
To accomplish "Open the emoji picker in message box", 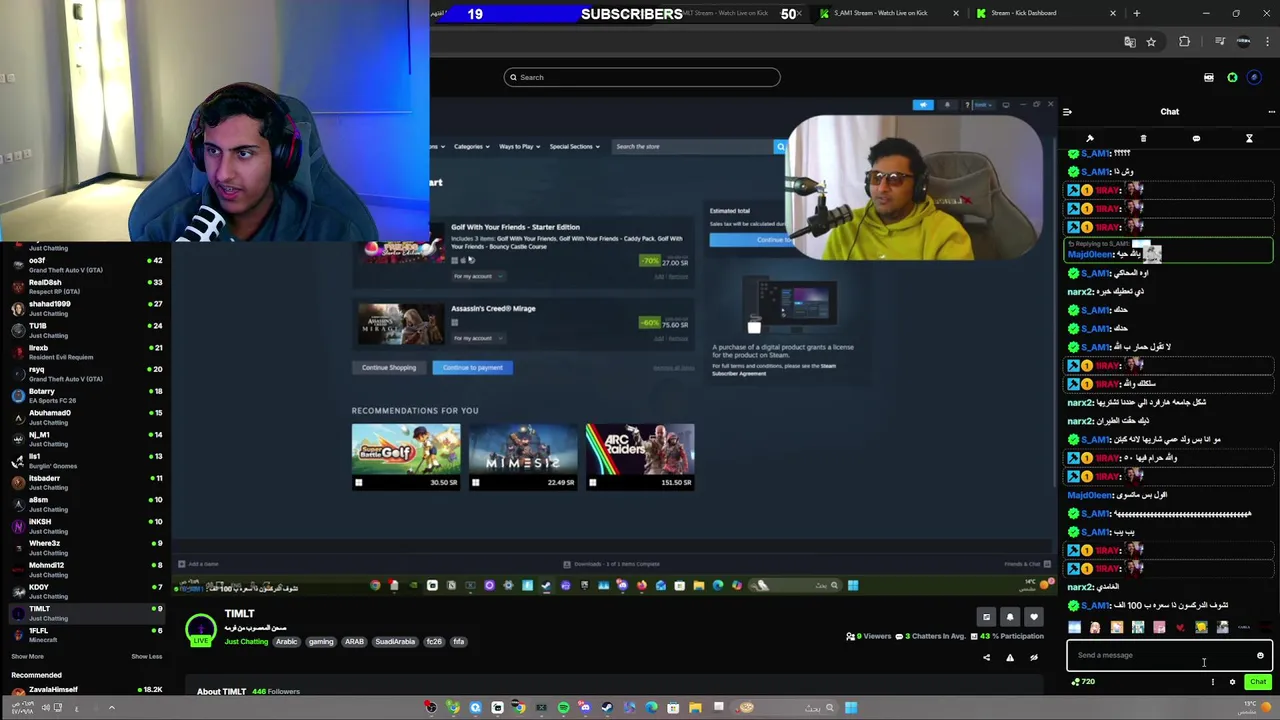I will (1260, 656).
